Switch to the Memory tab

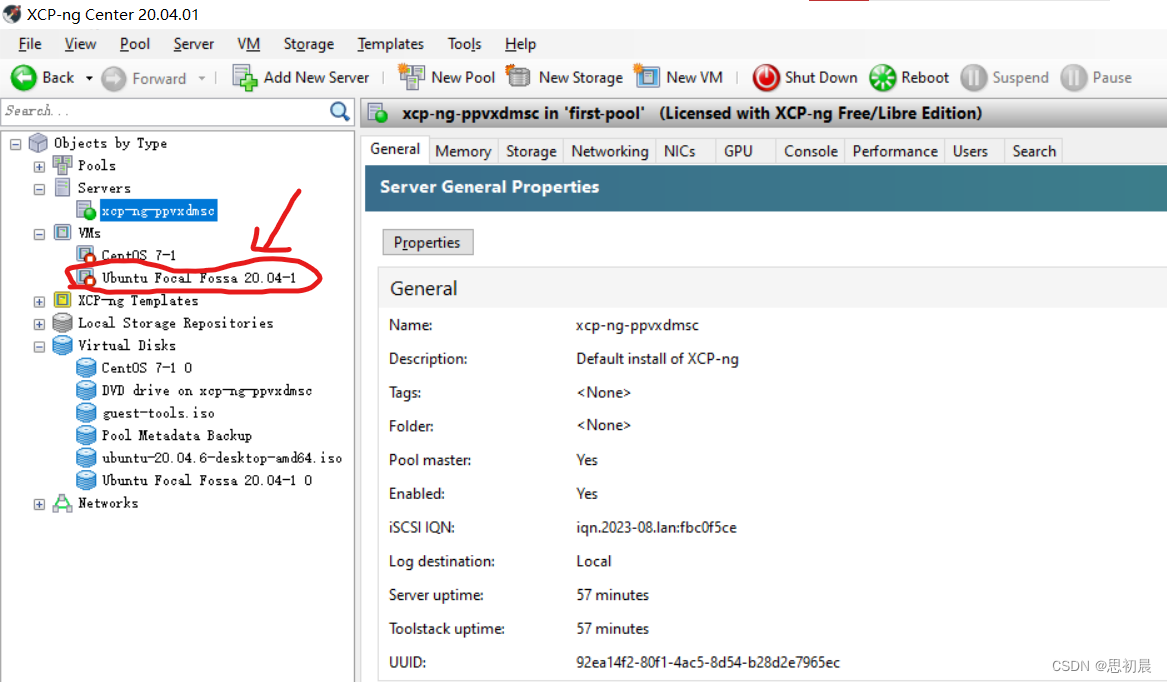point(463,151)
